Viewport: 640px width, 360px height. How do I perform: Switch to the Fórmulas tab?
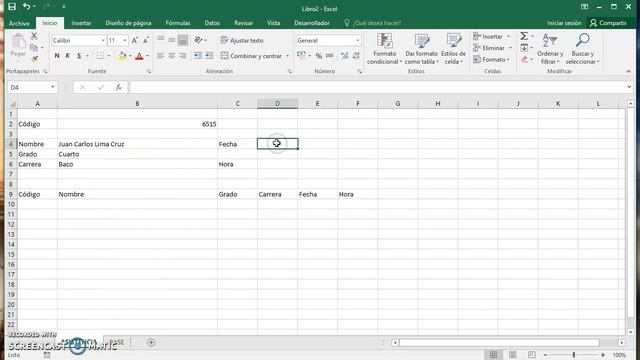tap(178, 23)
